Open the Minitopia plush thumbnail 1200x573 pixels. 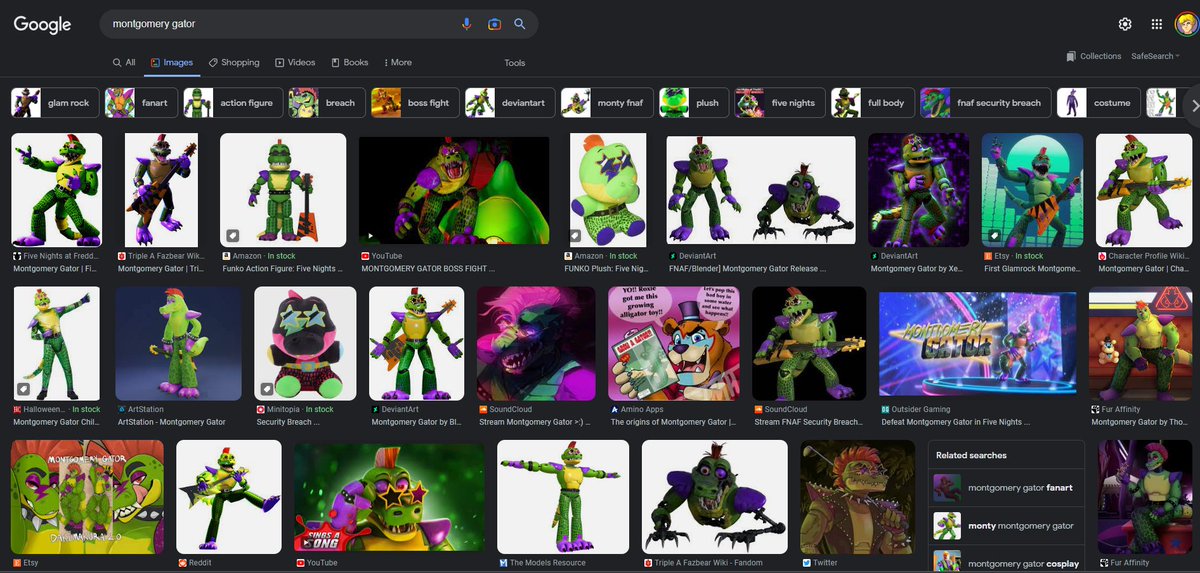coord(305,344)
